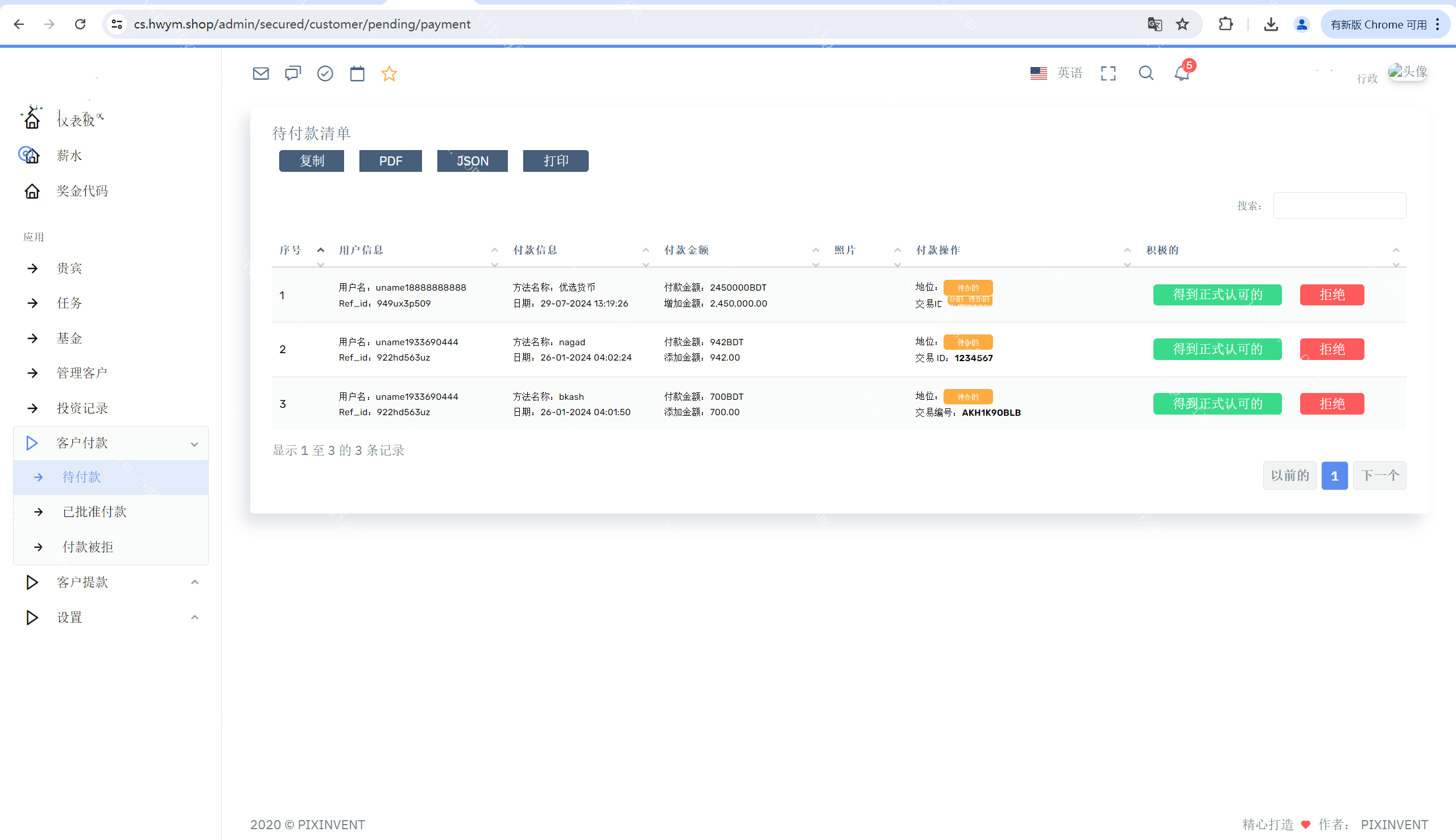The width and height of the screenshot is (1456, 840).
Task: Toggle fullscreen with the expand icon
Action: click(x=1108, y=73)
